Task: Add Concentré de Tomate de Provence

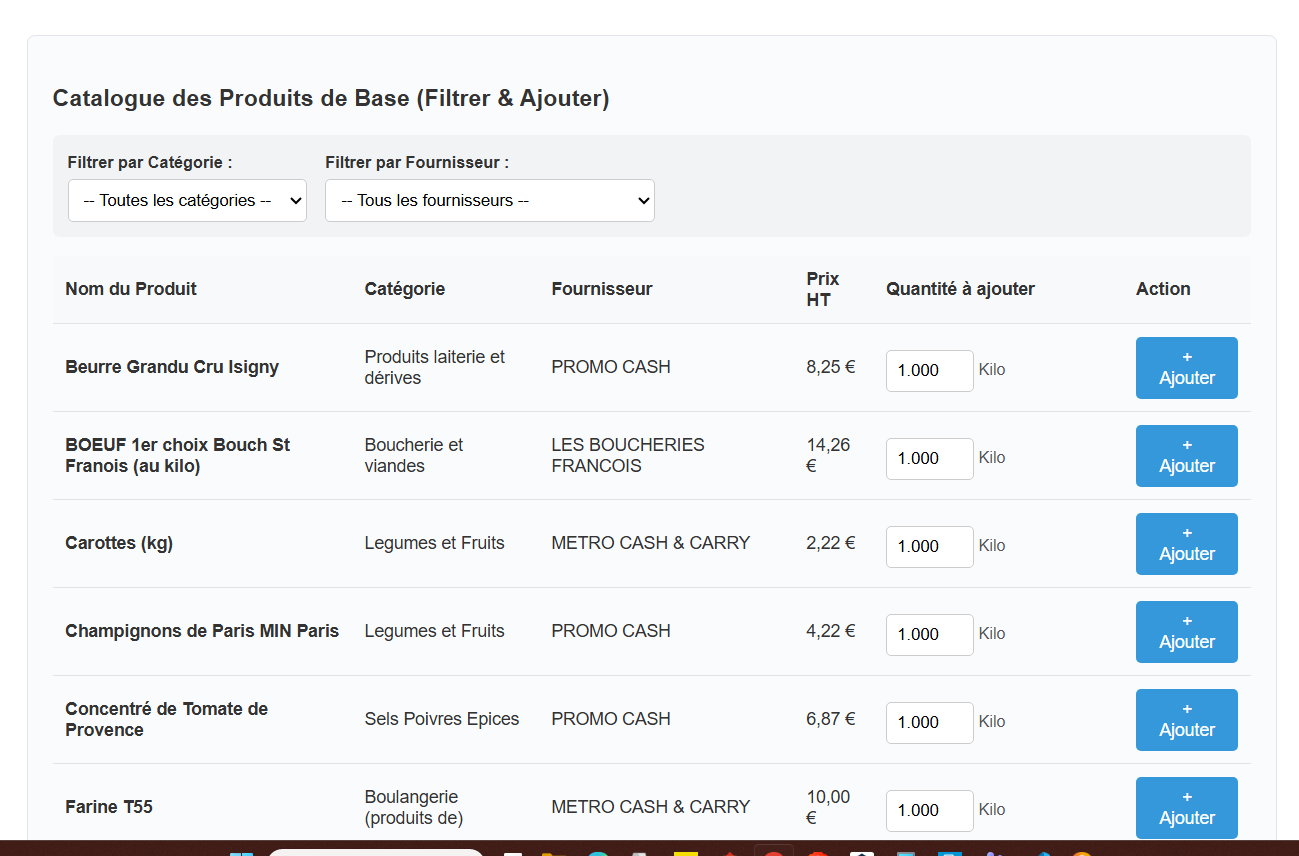Action: [1186, 720]
